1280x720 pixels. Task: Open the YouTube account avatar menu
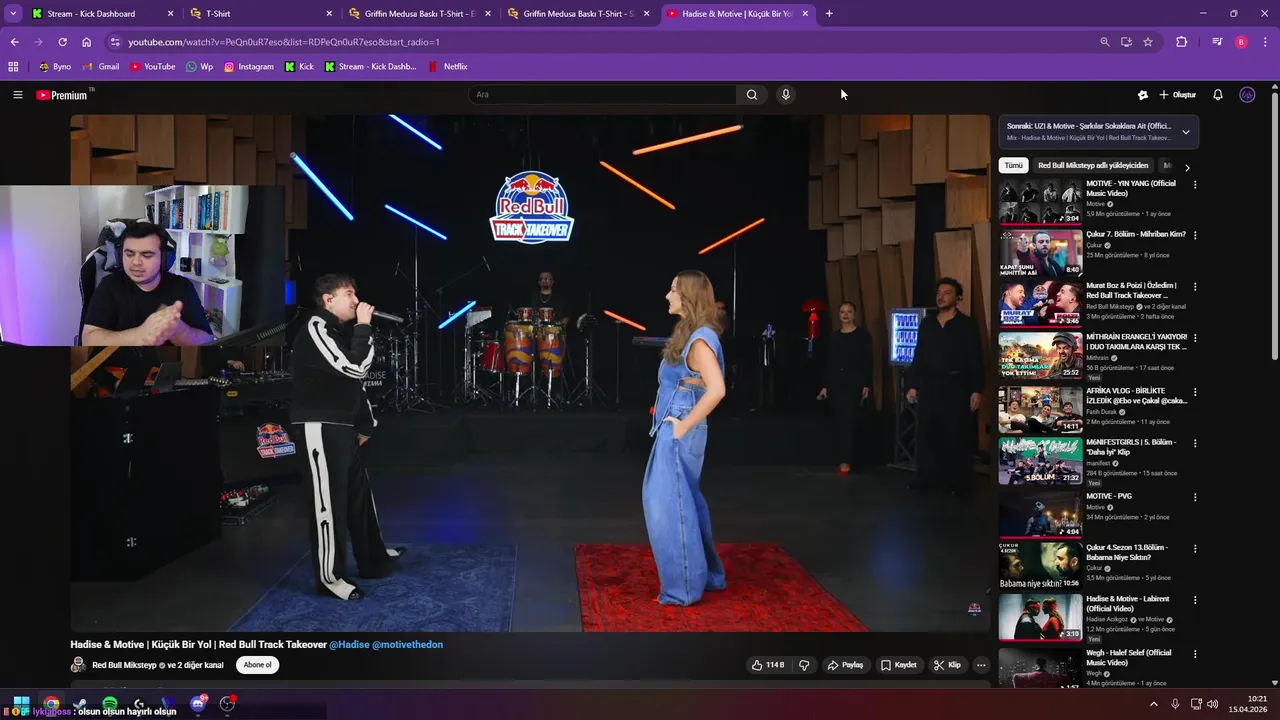pyautogui.click(x=1247, y=95)
